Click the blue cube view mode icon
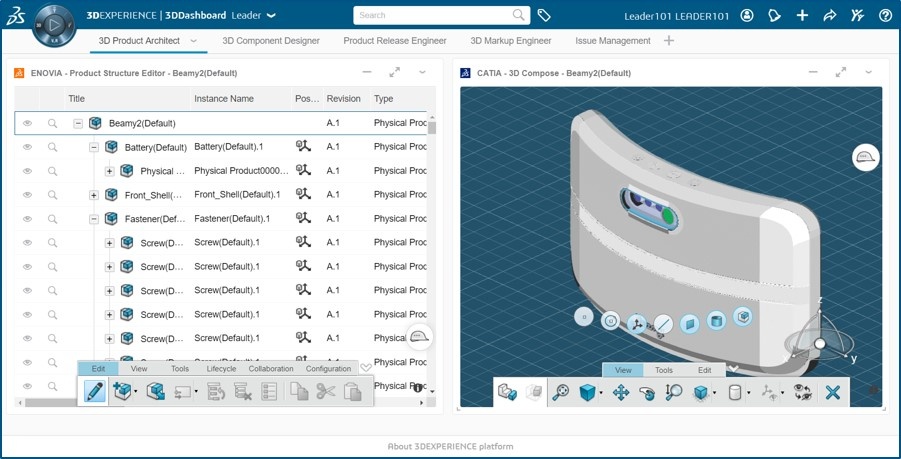901x459 pixels. (x=587, y=393)
